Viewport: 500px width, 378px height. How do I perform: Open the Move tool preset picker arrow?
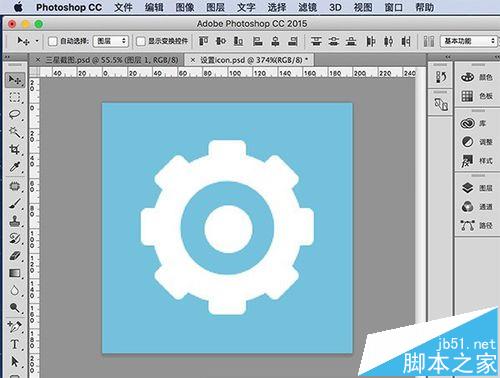point(37,41)
